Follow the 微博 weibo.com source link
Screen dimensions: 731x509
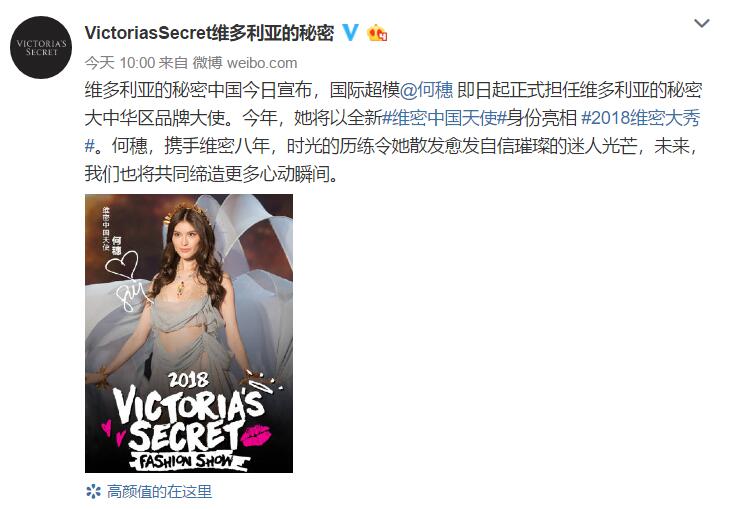coord(245,62)
